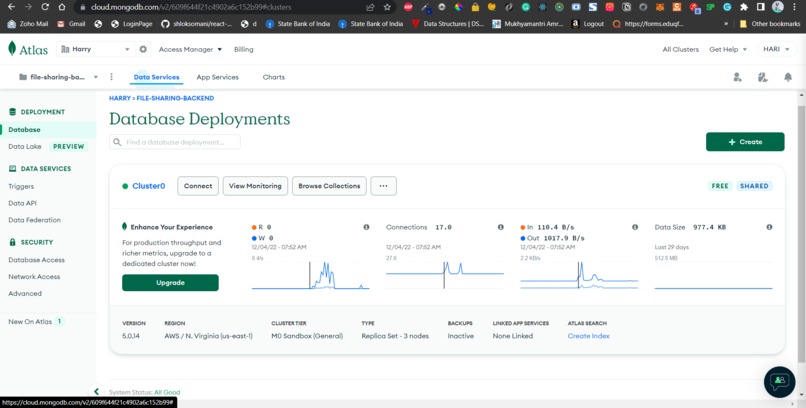Click the green Upgrade button
The image size is (806, 408).
170,283
